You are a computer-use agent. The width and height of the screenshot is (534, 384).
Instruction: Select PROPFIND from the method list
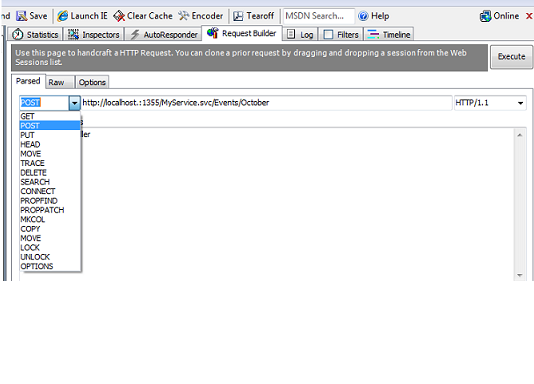click(50, 201)
